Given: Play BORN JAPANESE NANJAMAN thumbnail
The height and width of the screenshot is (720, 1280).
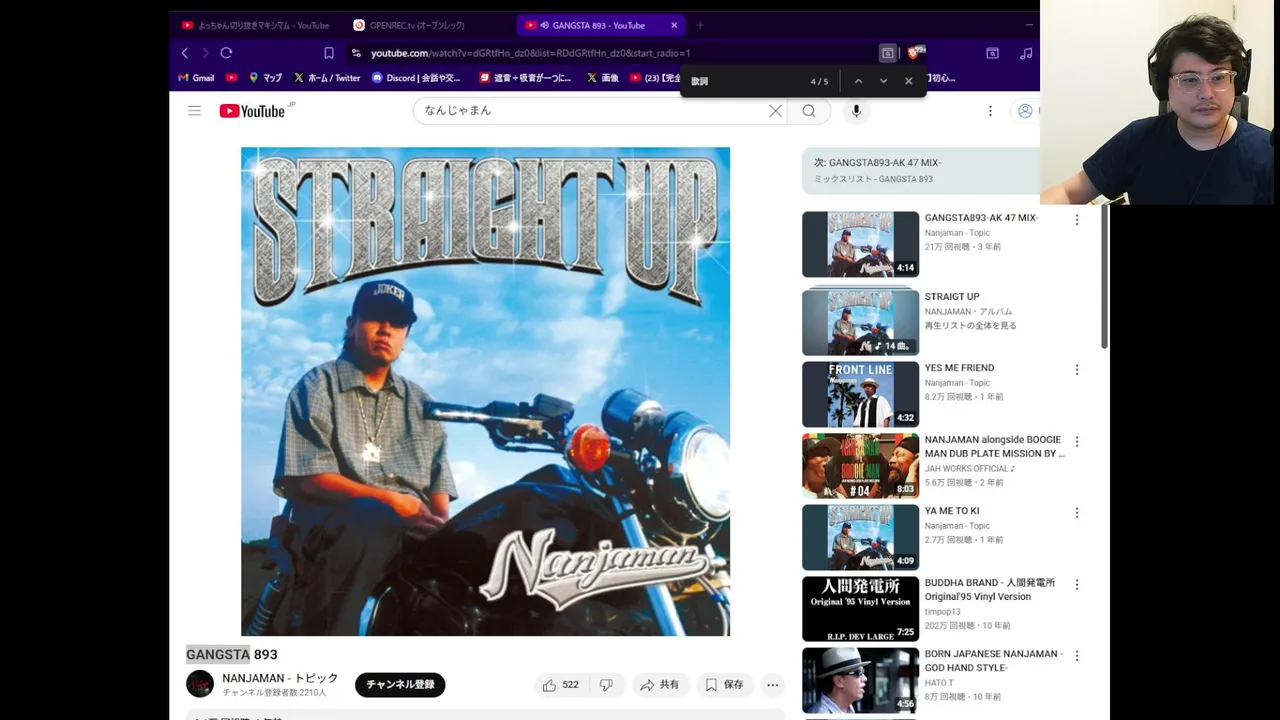Looking at the screenshot, I should click(x=860, y=680).
